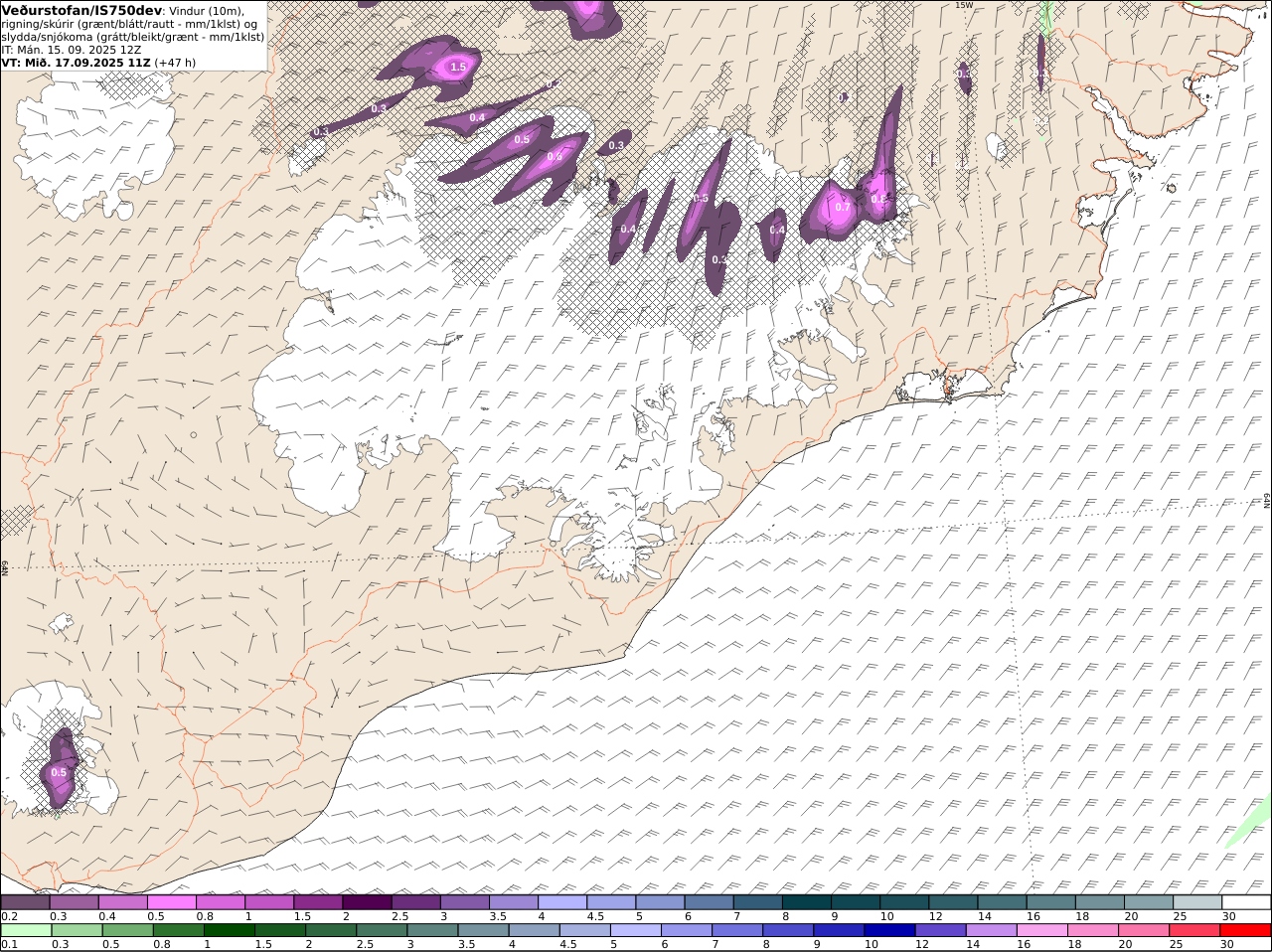
Task: Click the 'slydda/snjókoma' legend description line
Action: [133, 37]
